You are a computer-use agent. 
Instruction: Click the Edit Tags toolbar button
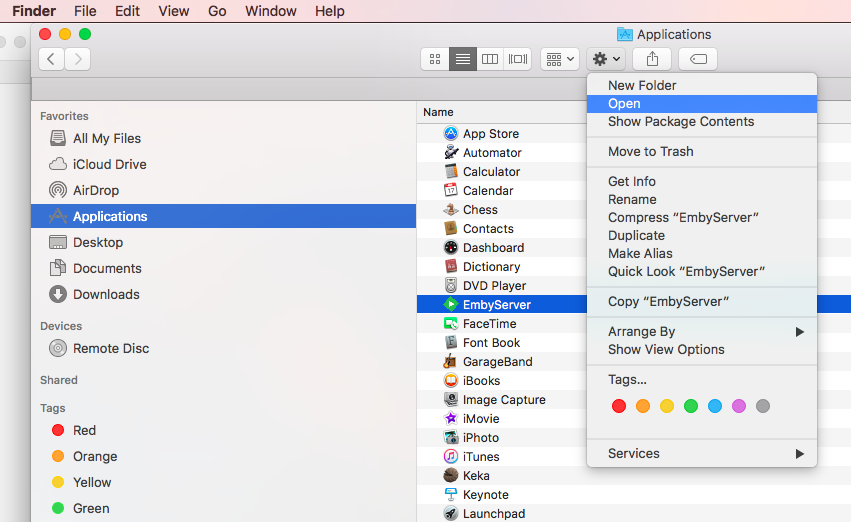(698, 59)
